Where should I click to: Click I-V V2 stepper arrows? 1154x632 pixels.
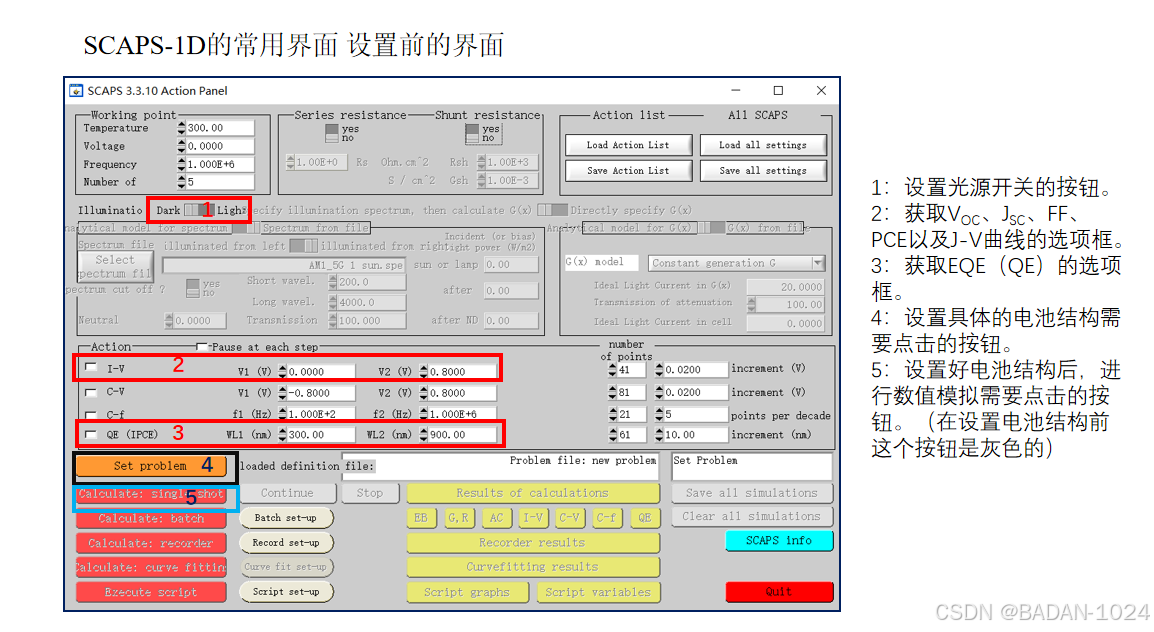pyautogui.click(x=423, y=372)
